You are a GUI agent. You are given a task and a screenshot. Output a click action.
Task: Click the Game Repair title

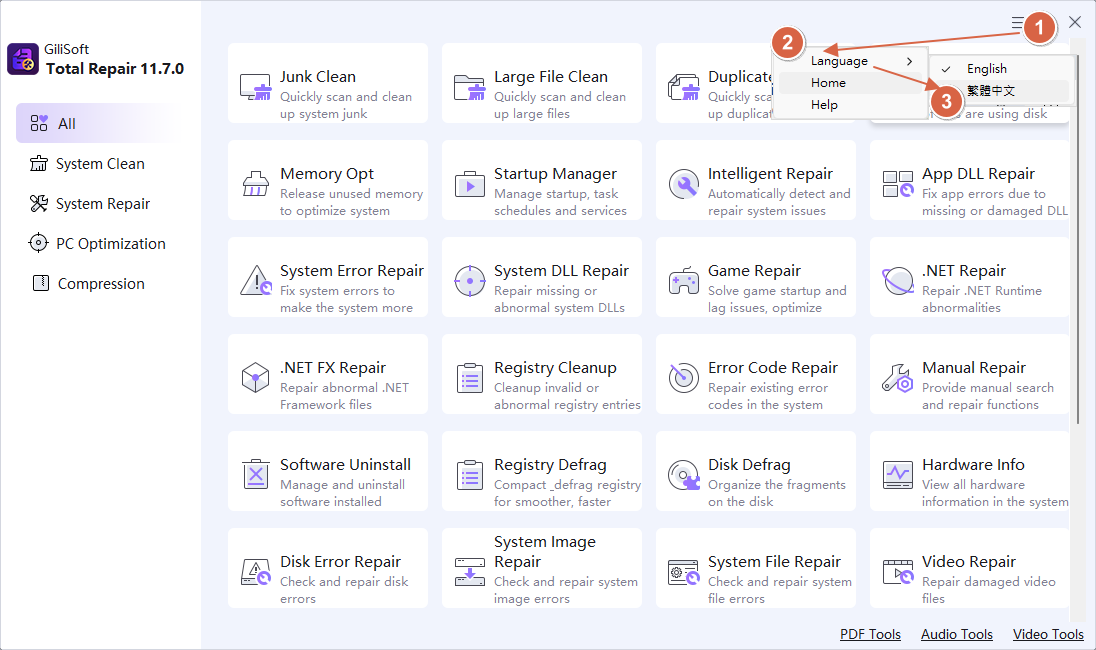[754, 270]
